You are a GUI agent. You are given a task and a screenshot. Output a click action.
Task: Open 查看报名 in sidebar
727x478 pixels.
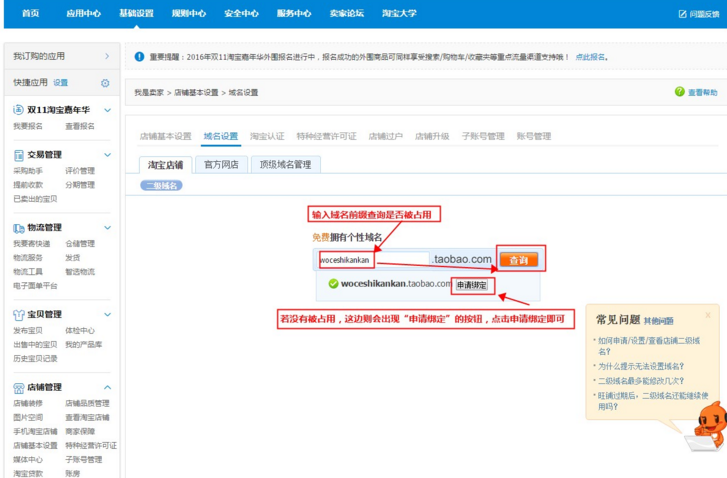pos(80,126)
